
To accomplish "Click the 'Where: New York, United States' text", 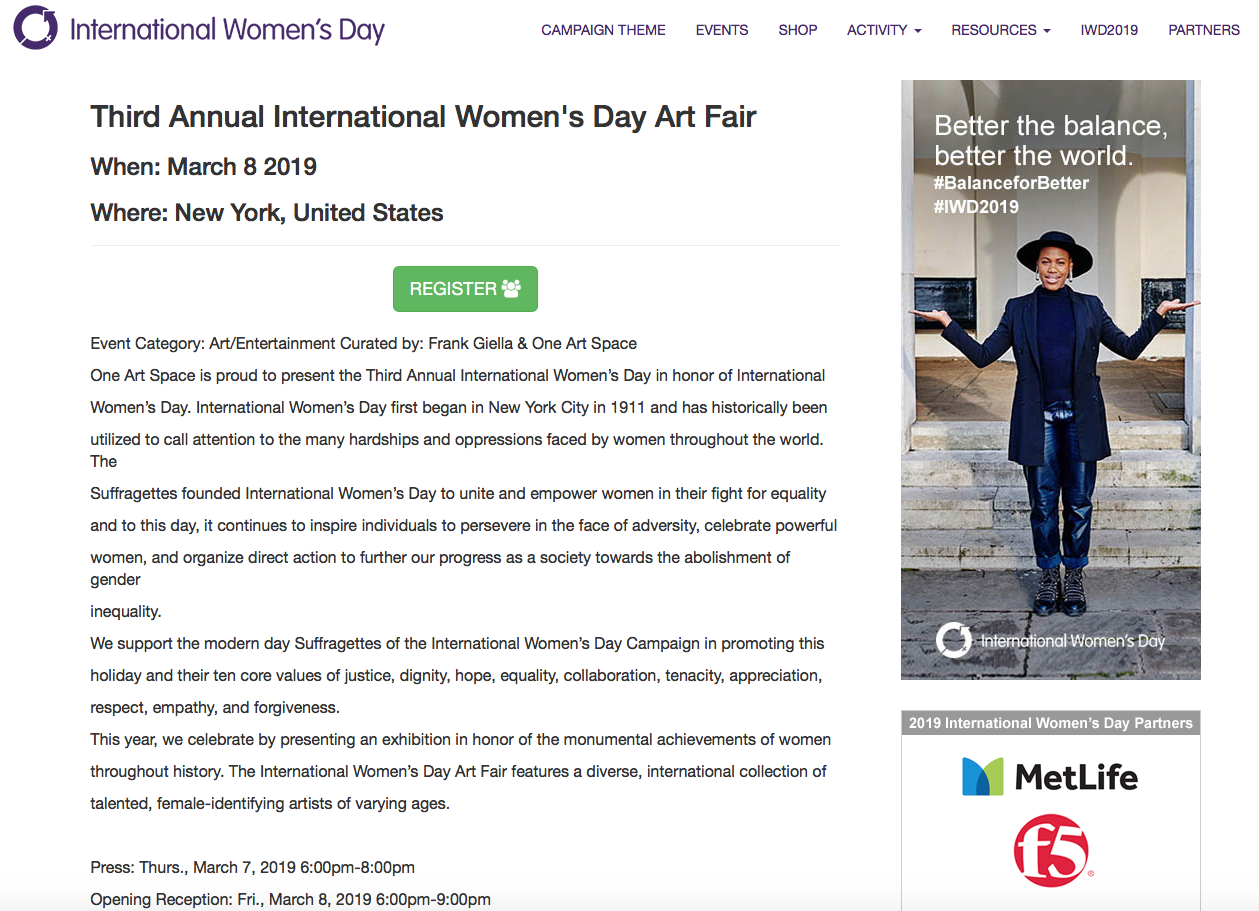I will 267,213.
